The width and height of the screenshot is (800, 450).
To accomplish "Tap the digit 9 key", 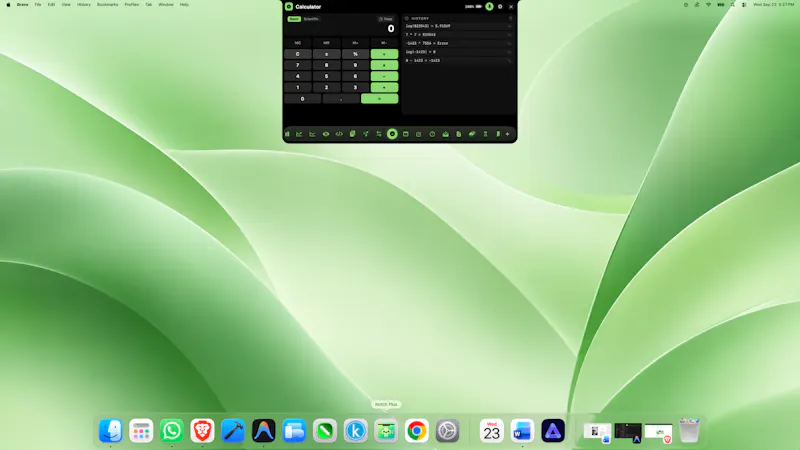I will [x=355, y=65].
